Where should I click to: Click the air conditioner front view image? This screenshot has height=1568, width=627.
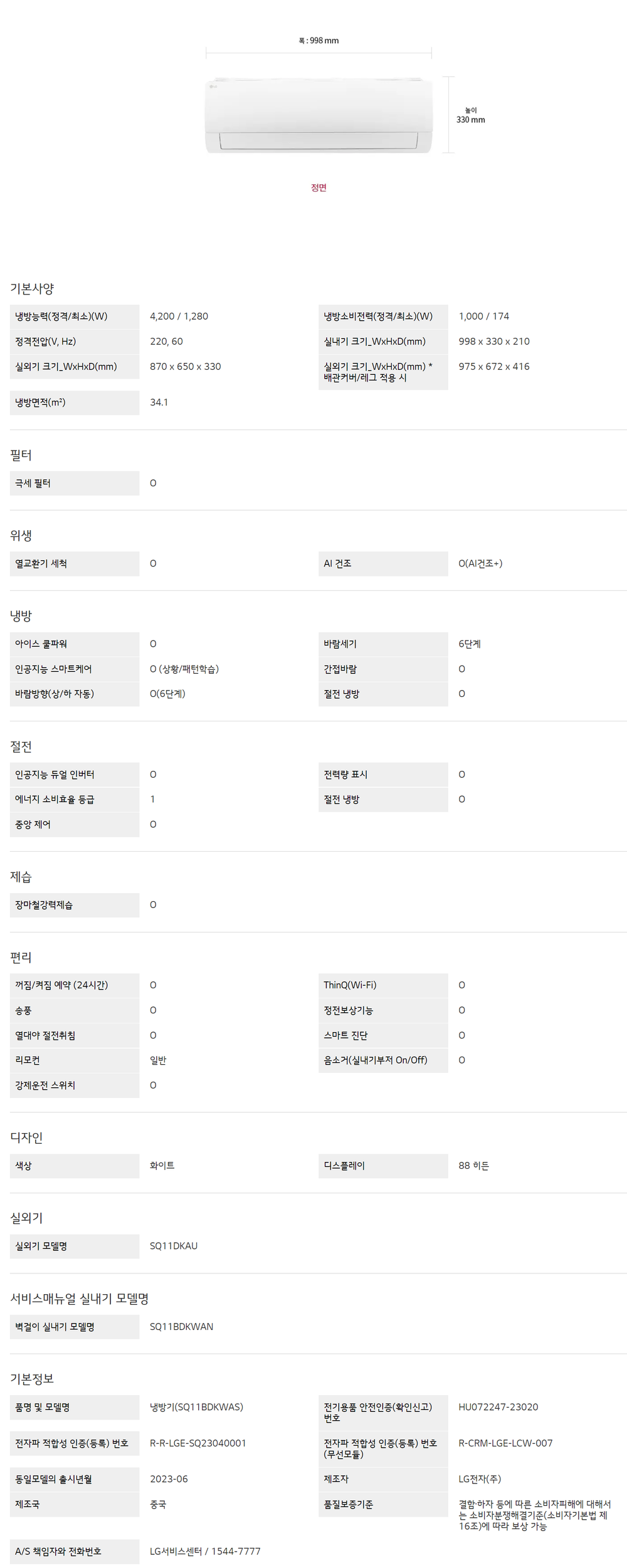pyautogui.click(x=319, y=115)
